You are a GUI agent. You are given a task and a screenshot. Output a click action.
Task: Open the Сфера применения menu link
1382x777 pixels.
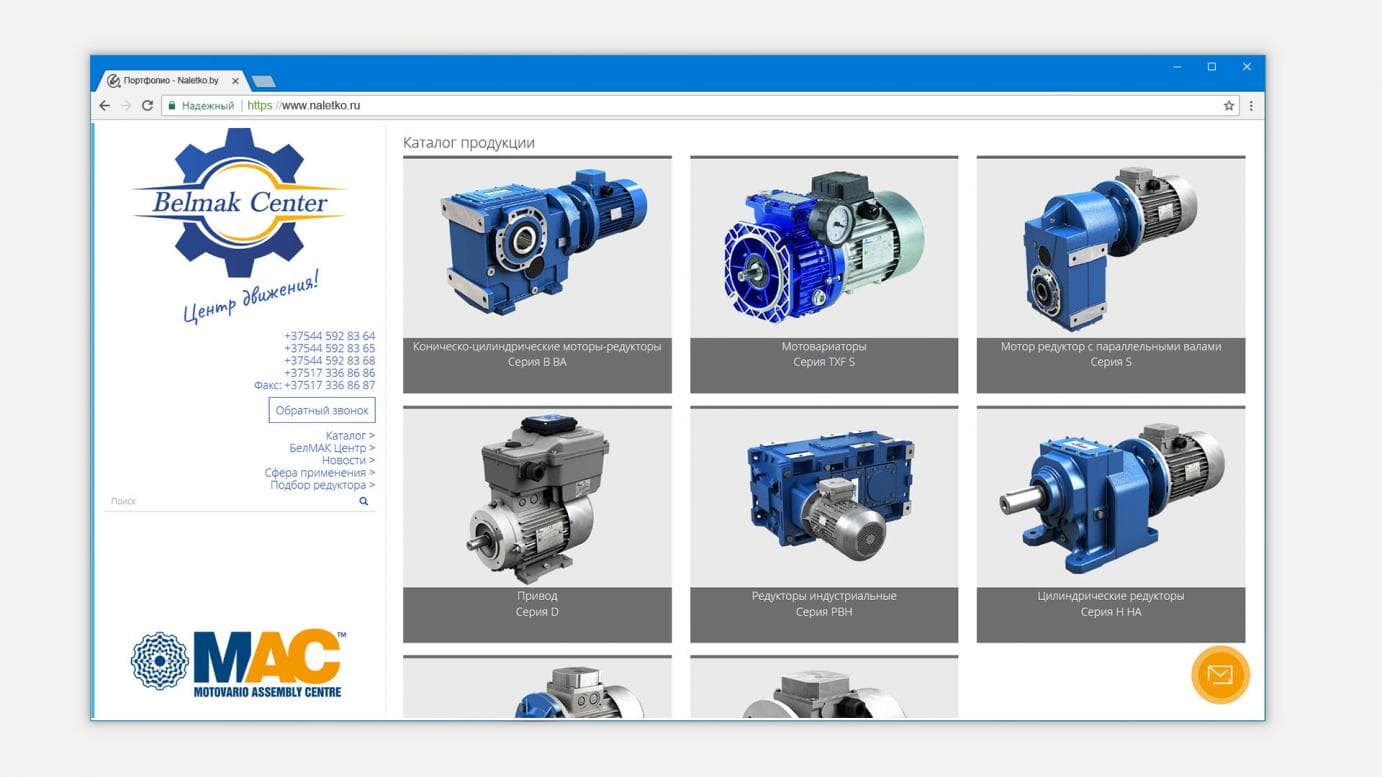pyautogui.click(x=320, y=473)
